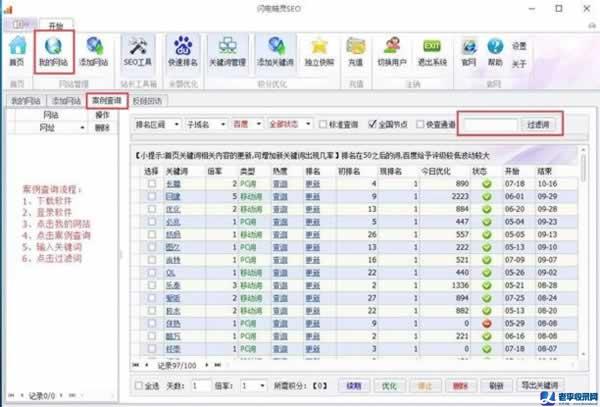
Task: Open 关于 in the ribbon
Action: coord(519,64)
